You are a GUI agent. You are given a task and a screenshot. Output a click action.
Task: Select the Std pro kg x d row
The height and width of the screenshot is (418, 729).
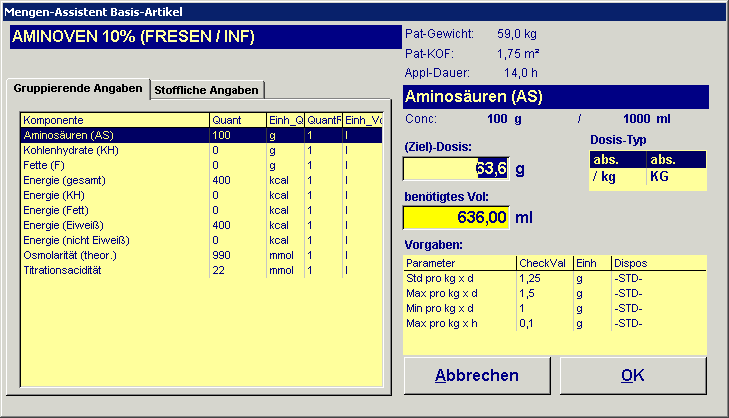tap(555, 279)
